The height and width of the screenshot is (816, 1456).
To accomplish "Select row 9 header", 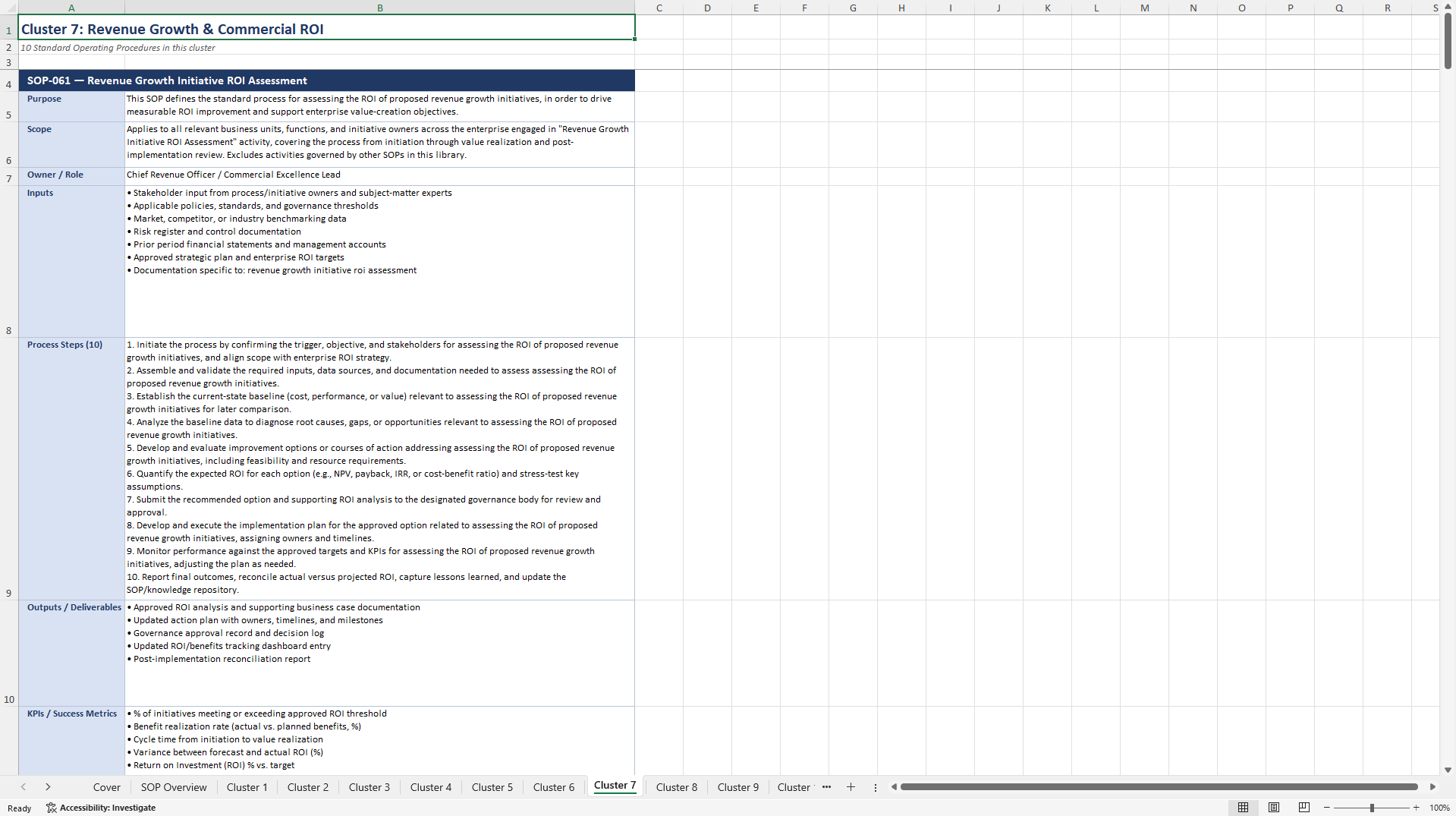I will pyautogui.click(x=9, y=468).
